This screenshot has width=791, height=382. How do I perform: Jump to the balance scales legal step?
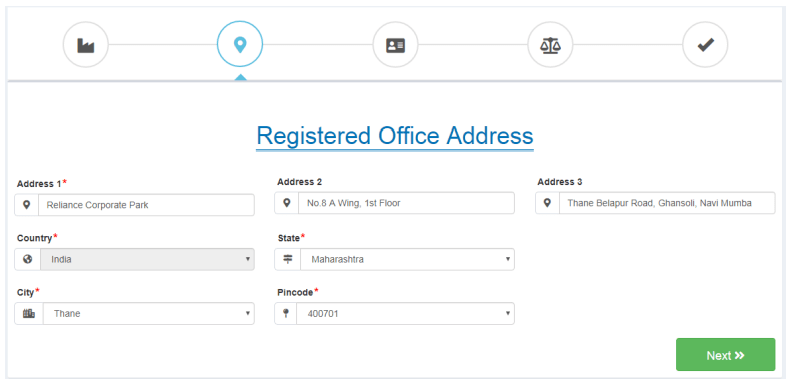tap(550, 45)
